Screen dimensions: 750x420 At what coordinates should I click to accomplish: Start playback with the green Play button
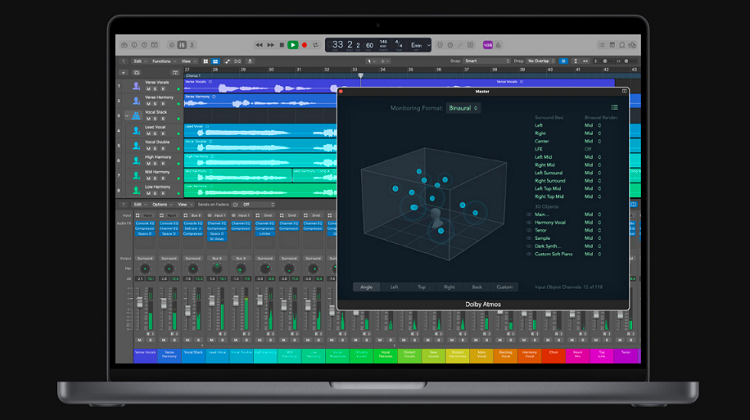293,45
